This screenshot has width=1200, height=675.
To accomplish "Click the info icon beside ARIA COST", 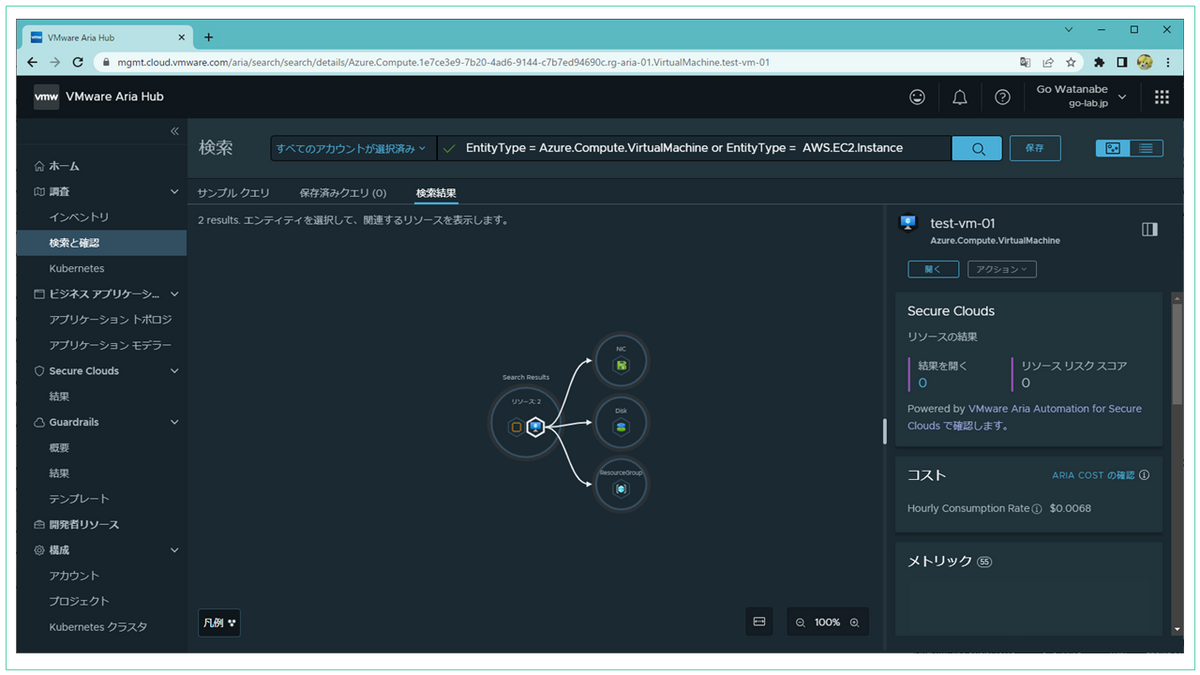I will [x=1144, y=476].
